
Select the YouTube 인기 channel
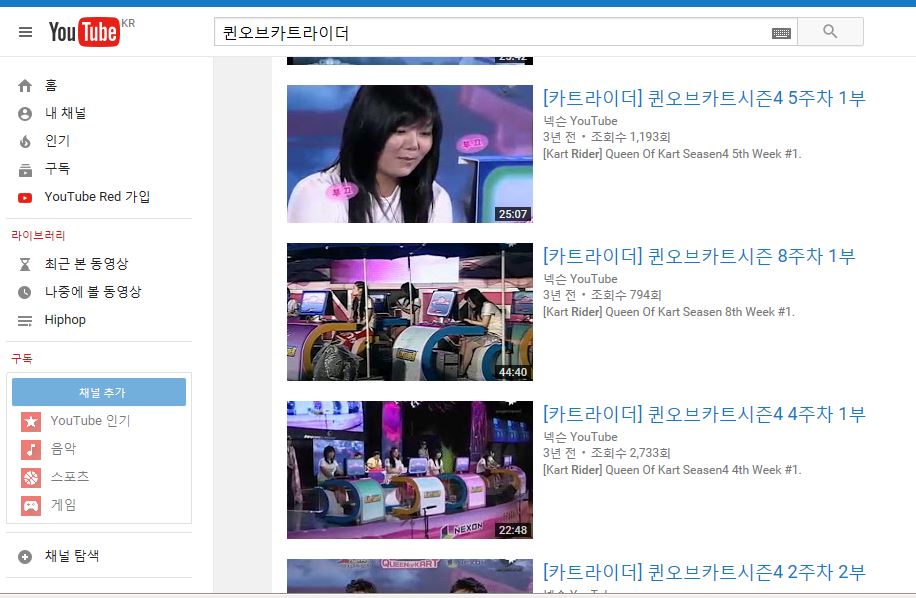(x=90, y=421)
